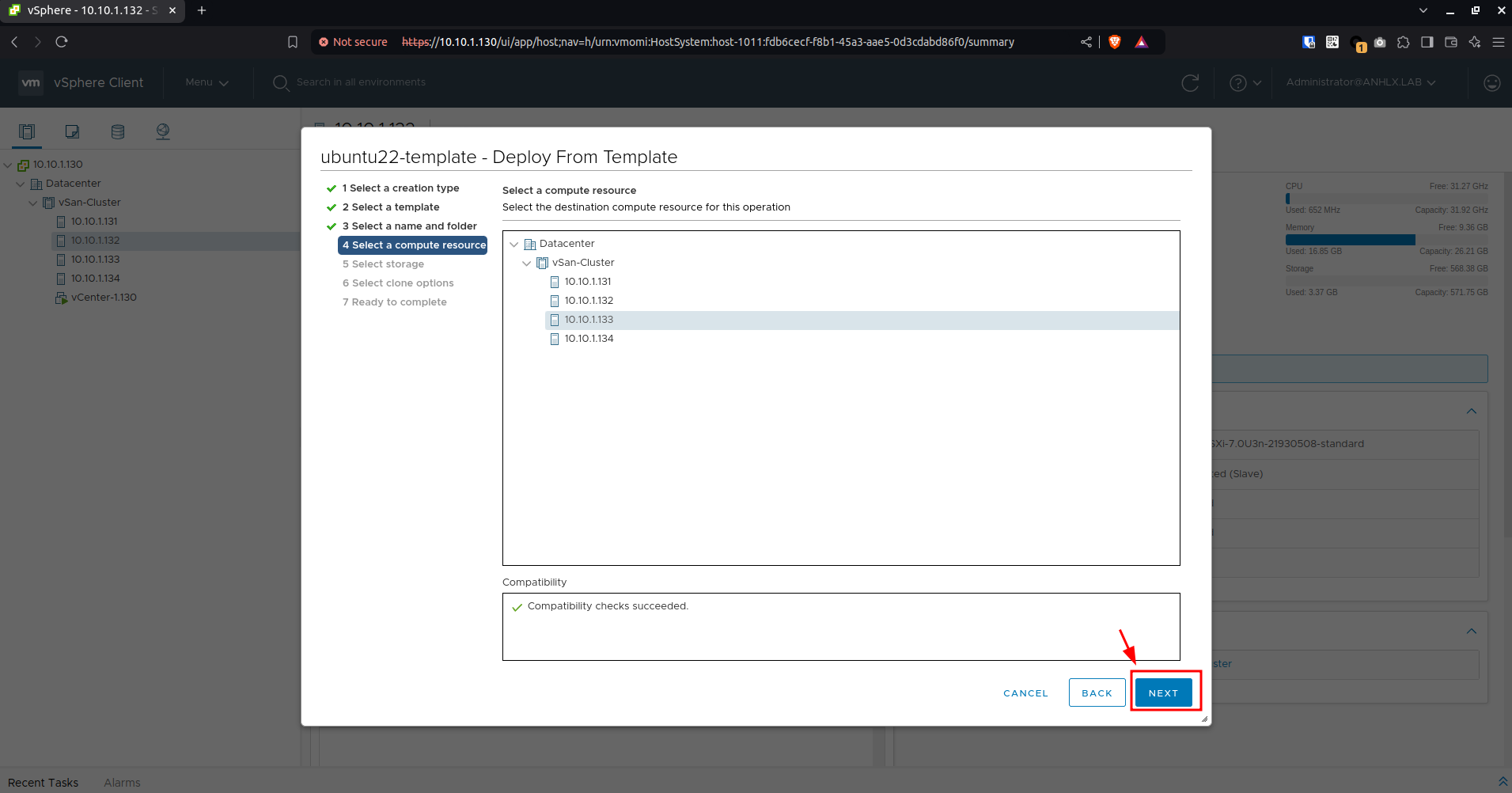Click the BACK button

point(1097,692)
